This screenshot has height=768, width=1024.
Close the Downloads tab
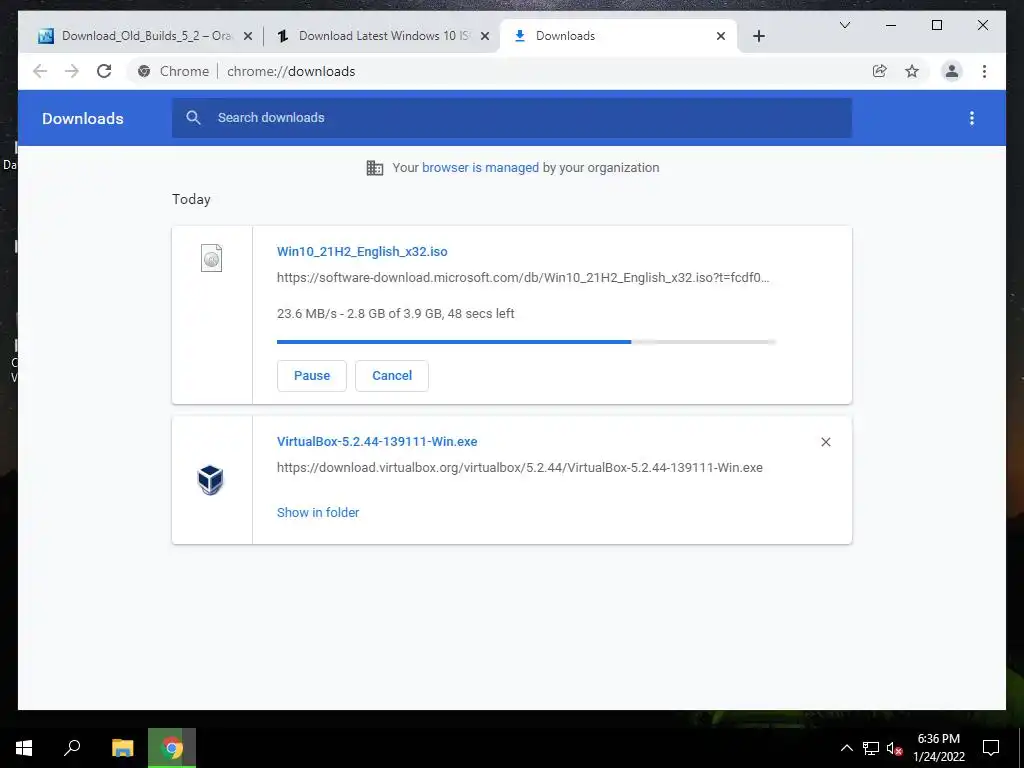pos(720,36)
